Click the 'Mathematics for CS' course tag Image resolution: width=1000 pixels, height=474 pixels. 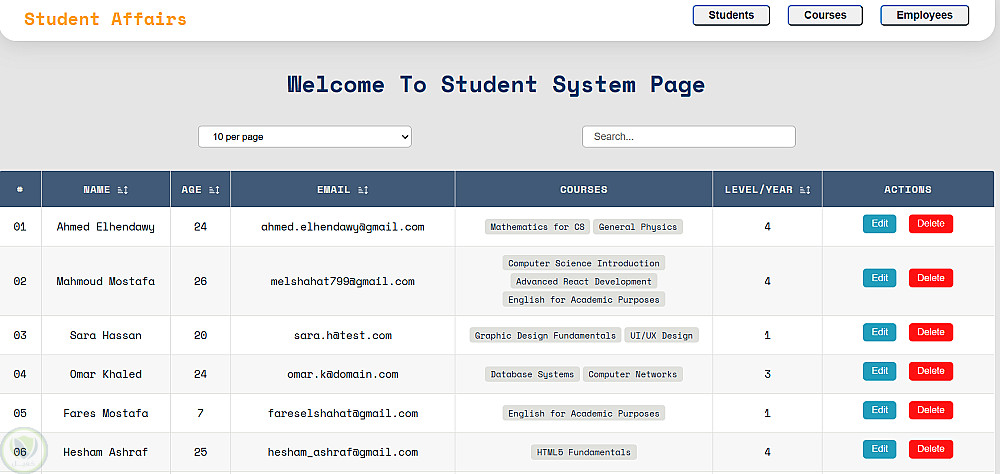[538, 227]
